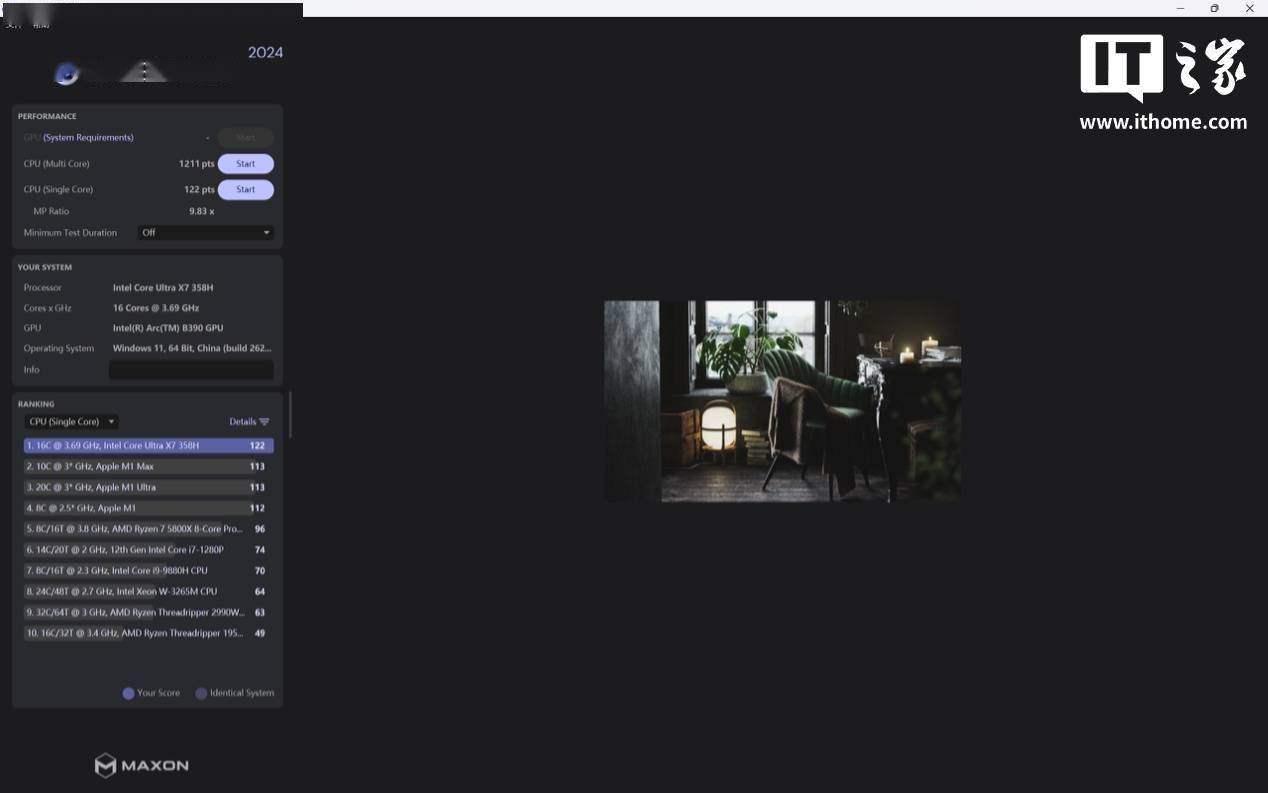Image resolution: width=1268 pixels, height=793 pixels.
Task: Click the Ranking panel scrollbar
Action: pos(290,415)
